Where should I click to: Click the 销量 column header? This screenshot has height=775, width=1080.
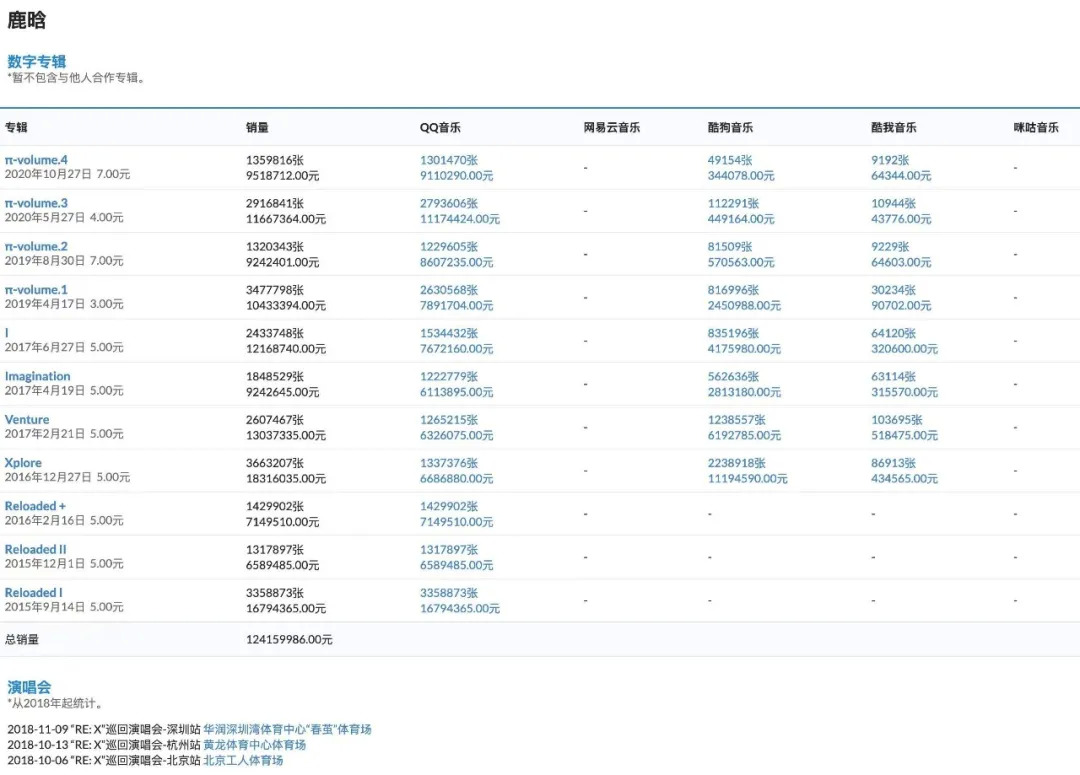257,127
